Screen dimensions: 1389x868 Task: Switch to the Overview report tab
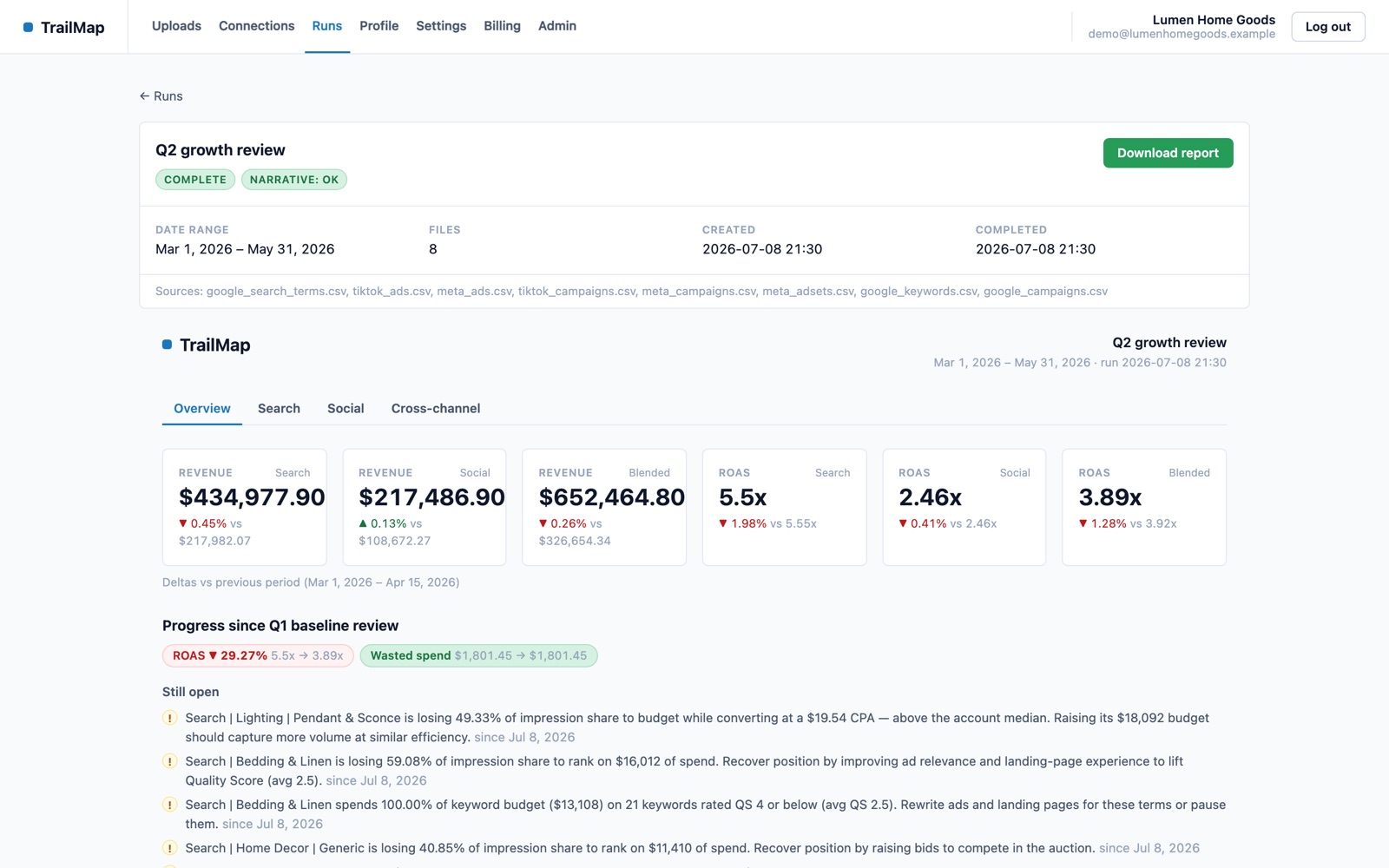click(x=202, y=408)
